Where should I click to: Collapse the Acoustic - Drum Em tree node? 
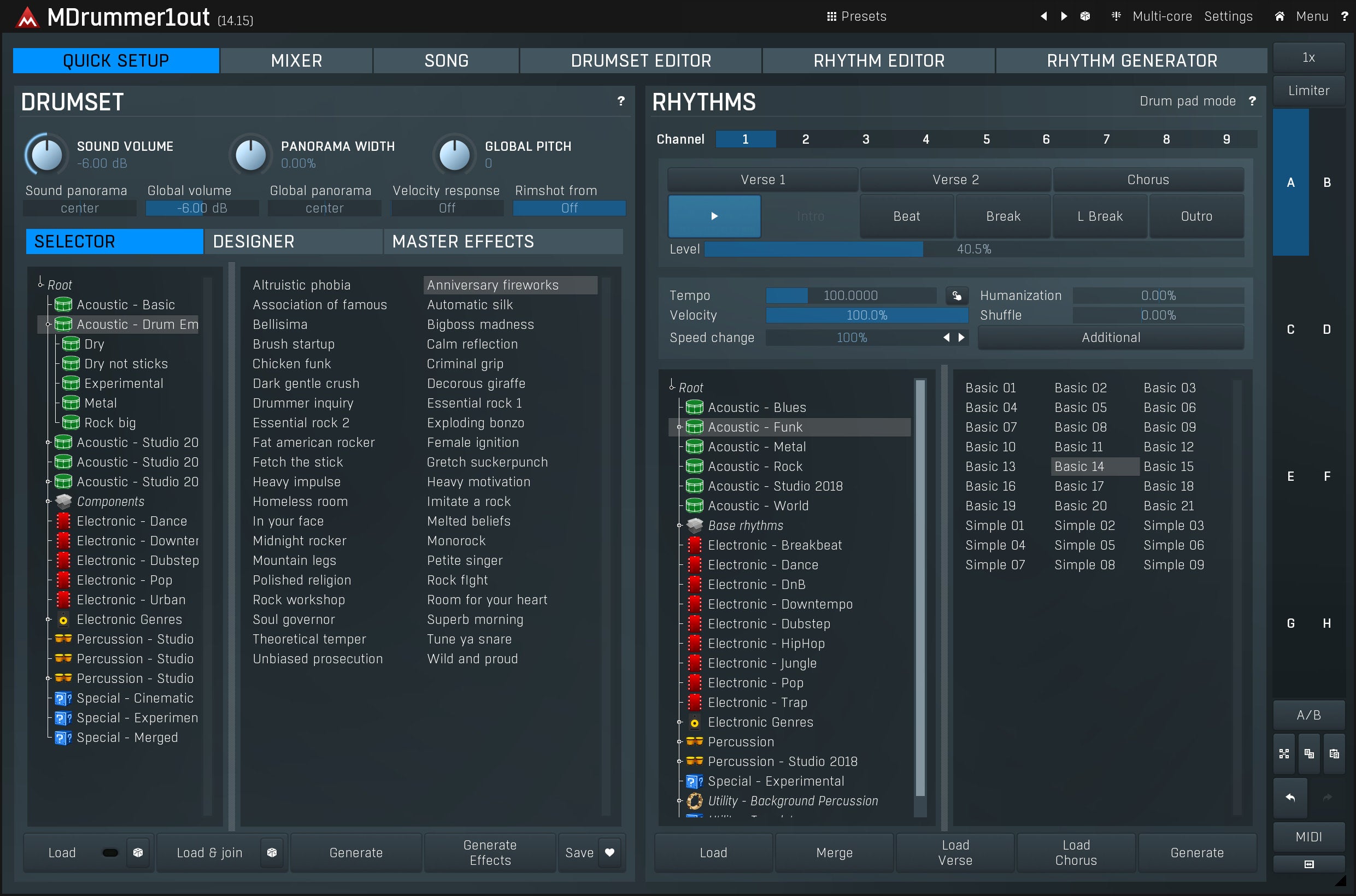pos(49,325)
